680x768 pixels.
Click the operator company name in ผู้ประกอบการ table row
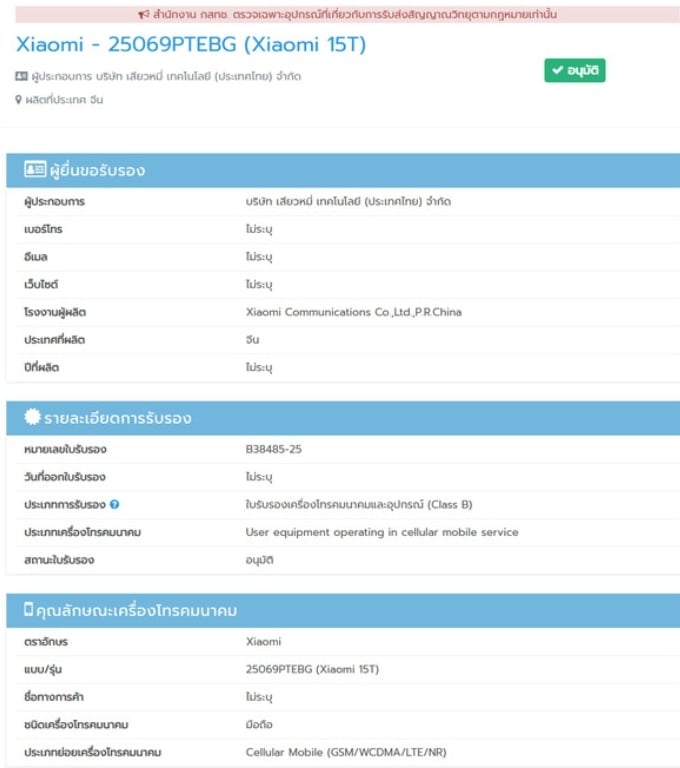point(348,201)
